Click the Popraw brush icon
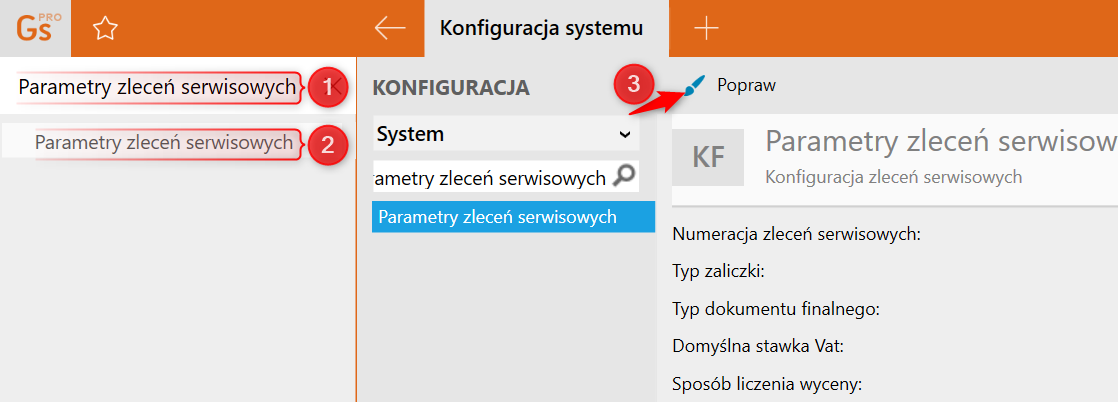The image size is (1118, 402). (x=694, y=87)
